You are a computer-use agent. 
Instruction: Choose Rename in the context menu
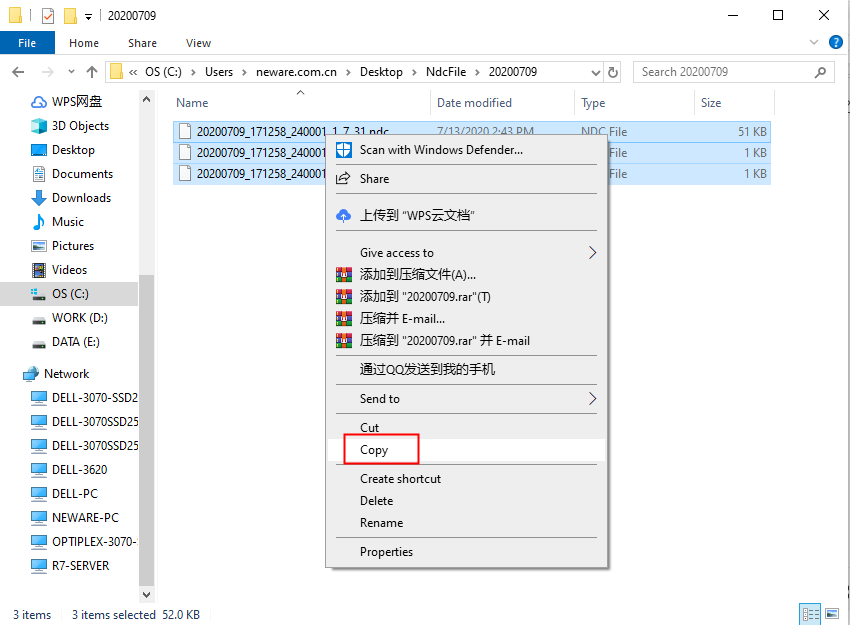[466, 523]
